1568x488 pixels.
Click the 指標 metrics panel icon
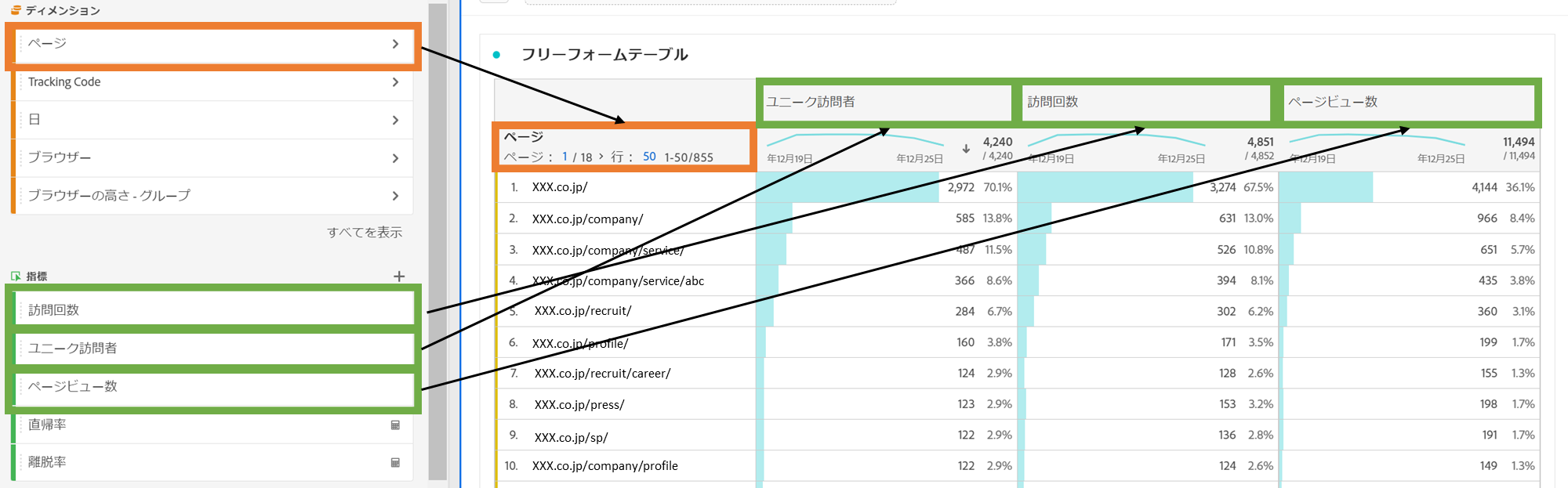(x=16, y=276)
